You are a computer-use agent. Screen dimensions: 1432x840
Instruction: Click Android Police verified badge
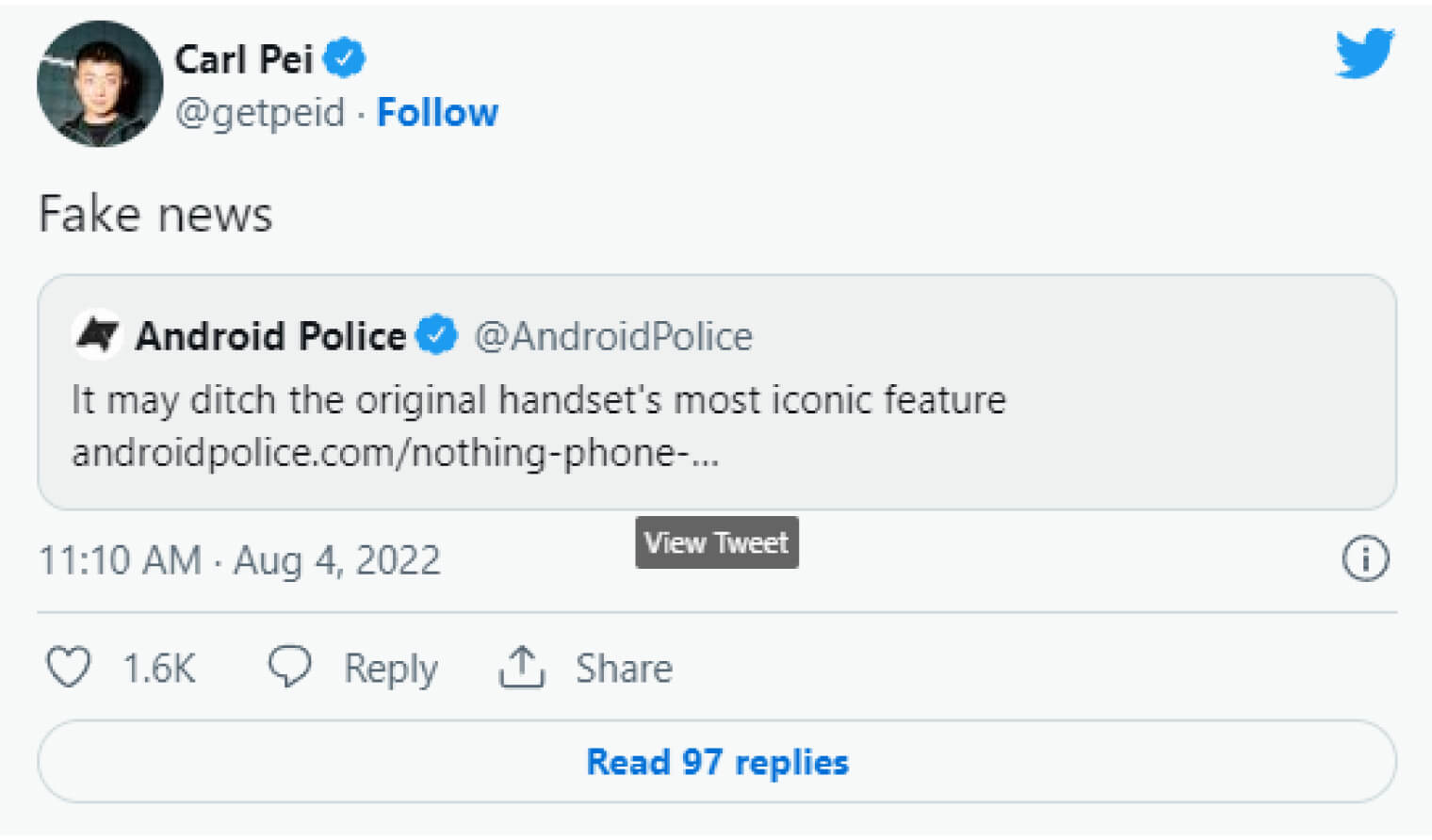point(436,335)
